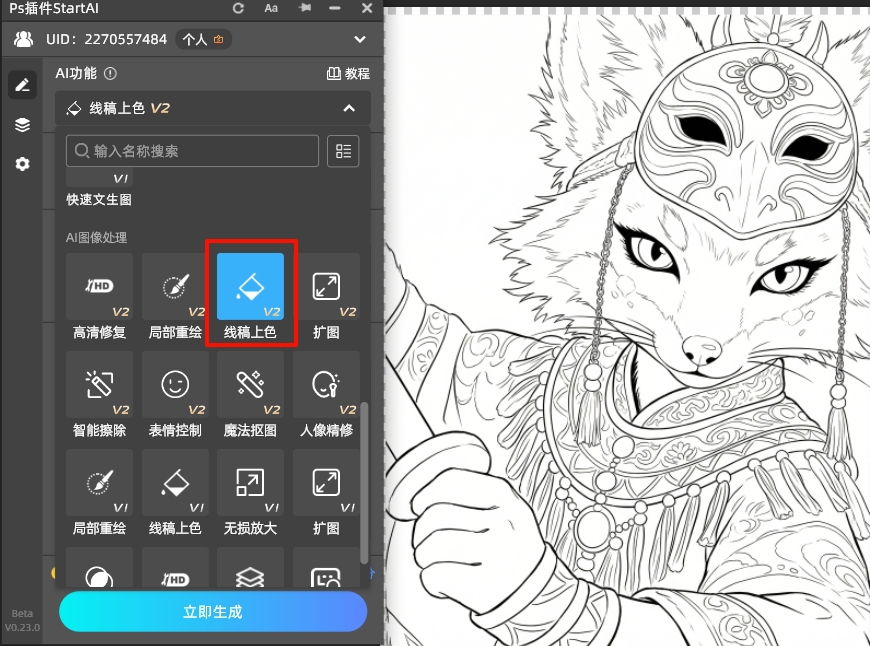Screen dimensions: 870x646
Task: Click the 立即生成 generate button
Action: [213, 612]
